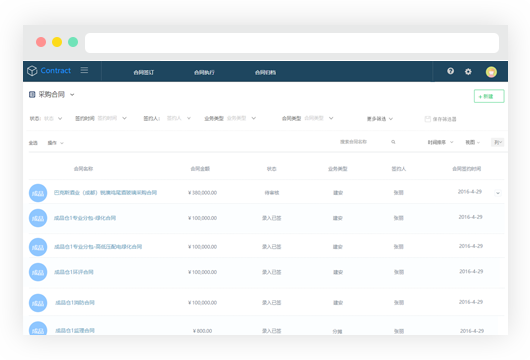Open 成品仓1专业分包-绿化合同 link
530x360 pixels.
85,218
